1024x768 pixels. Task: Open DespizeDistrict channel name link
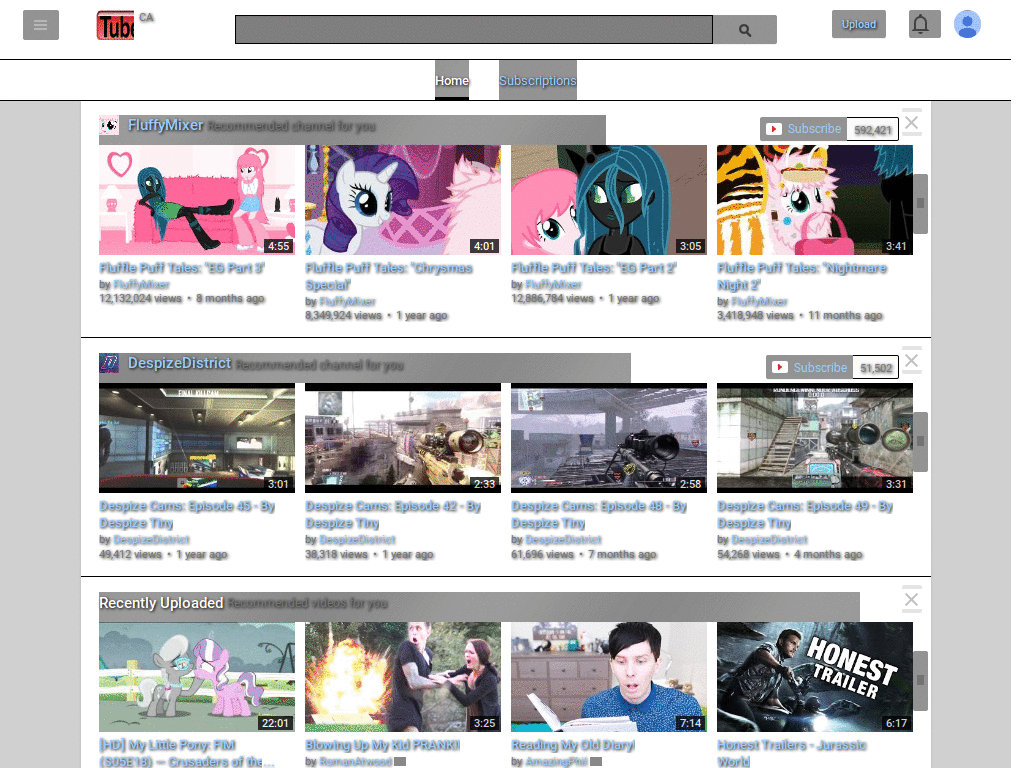point(179,362)
